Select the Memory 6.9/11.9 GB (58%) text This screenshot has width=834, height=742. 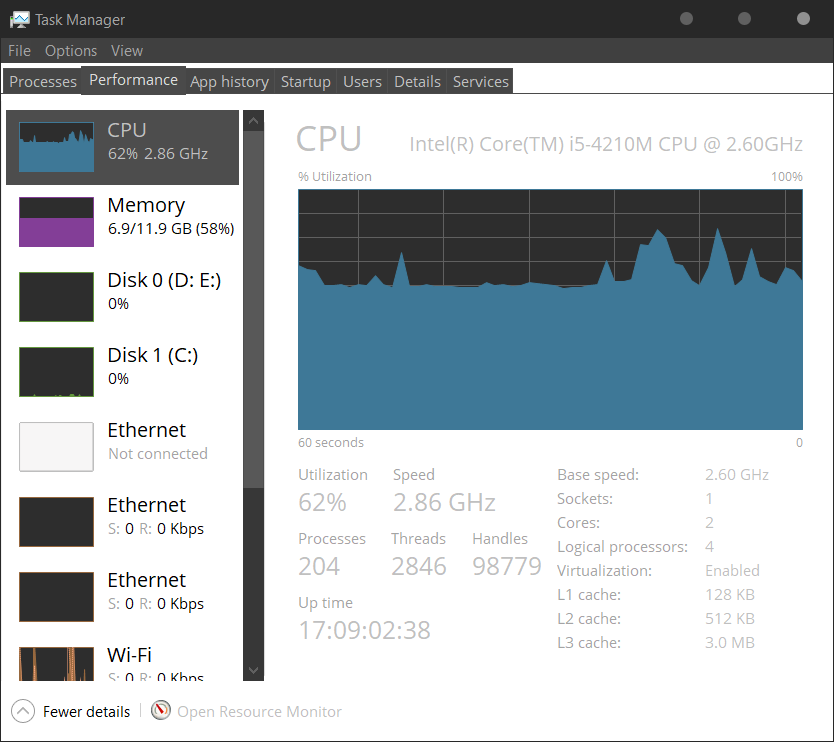pyautogui.click(x=171, y=216)
